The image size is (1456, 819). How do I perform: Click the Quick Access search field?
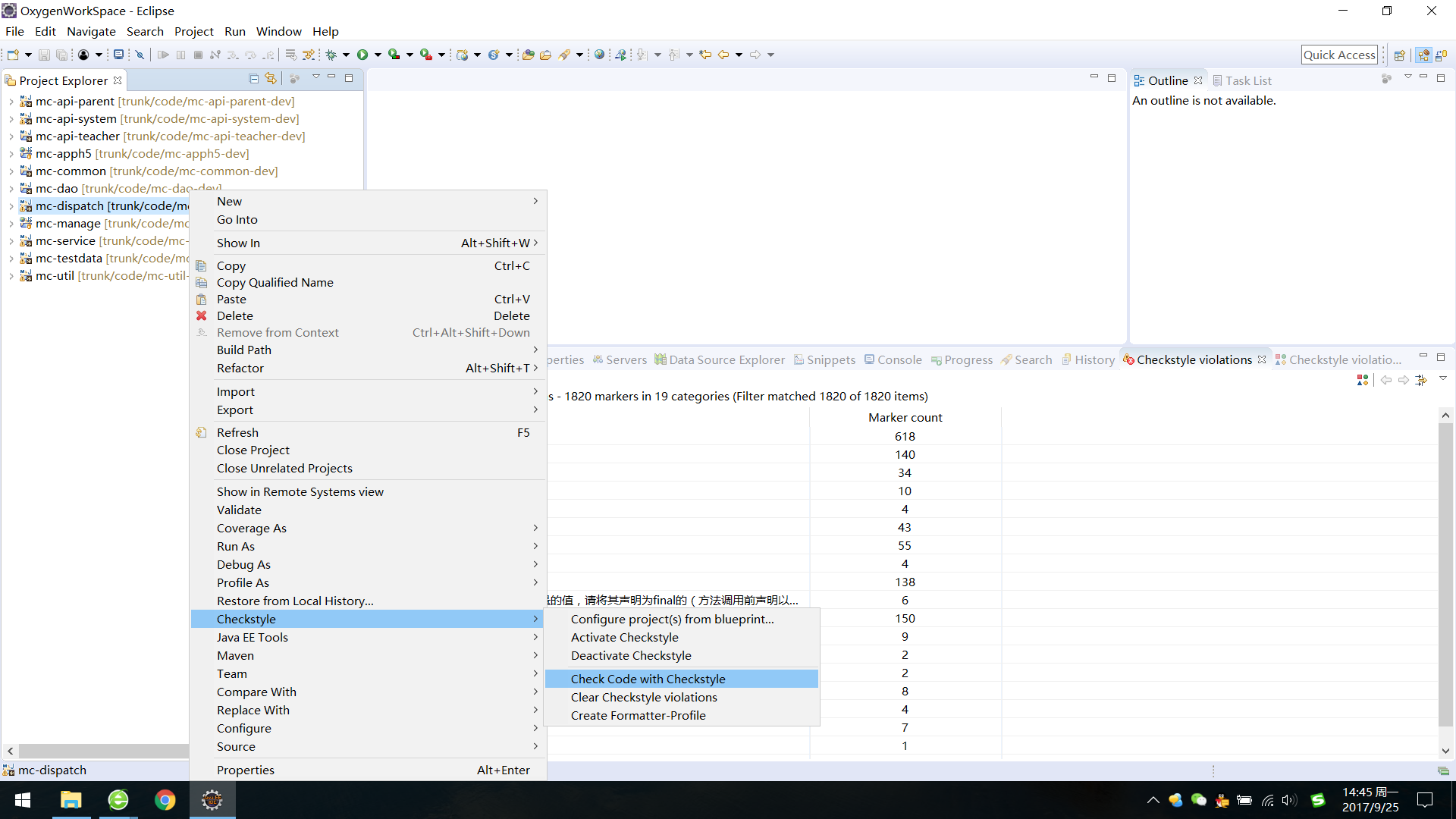pos(1339,55)
